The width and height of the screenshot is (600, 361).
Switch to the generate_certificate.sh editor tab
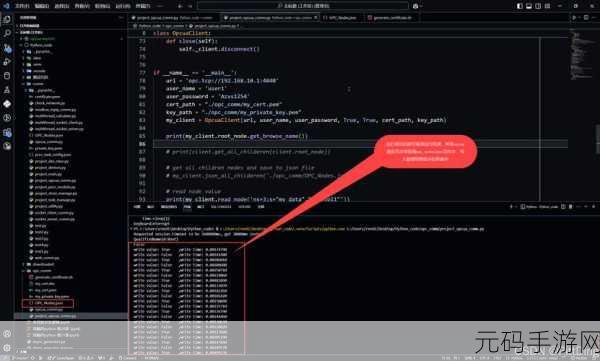click(390, 18)
